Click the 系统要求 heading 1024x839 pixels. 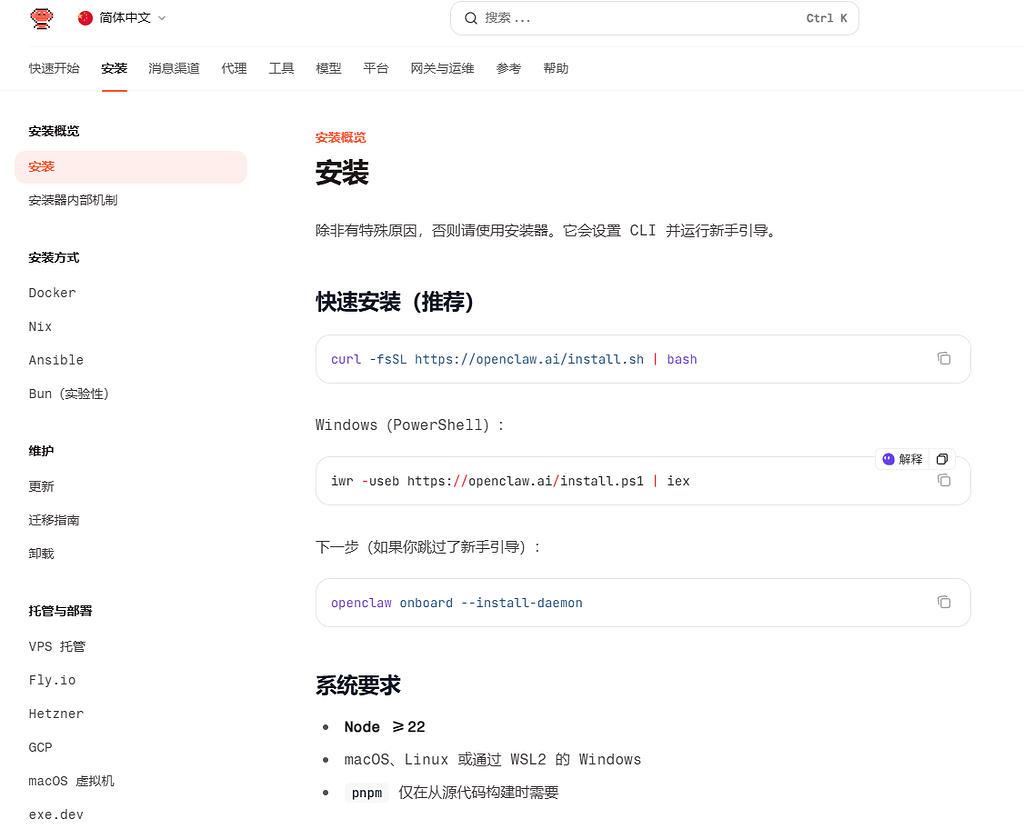coord(358,686)
